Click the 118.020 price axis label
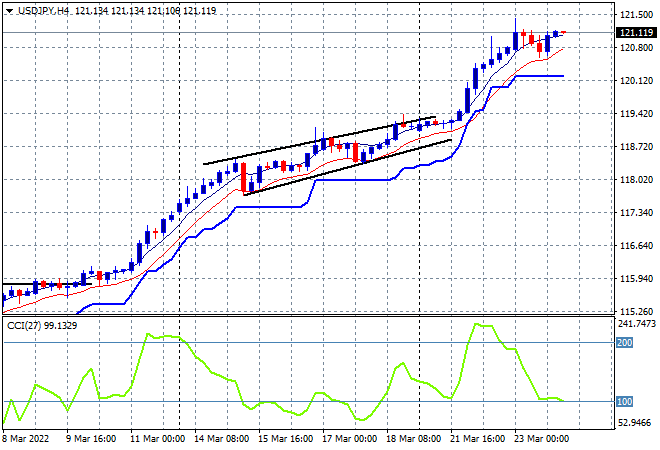660x450 pixels. coord(636,180)
